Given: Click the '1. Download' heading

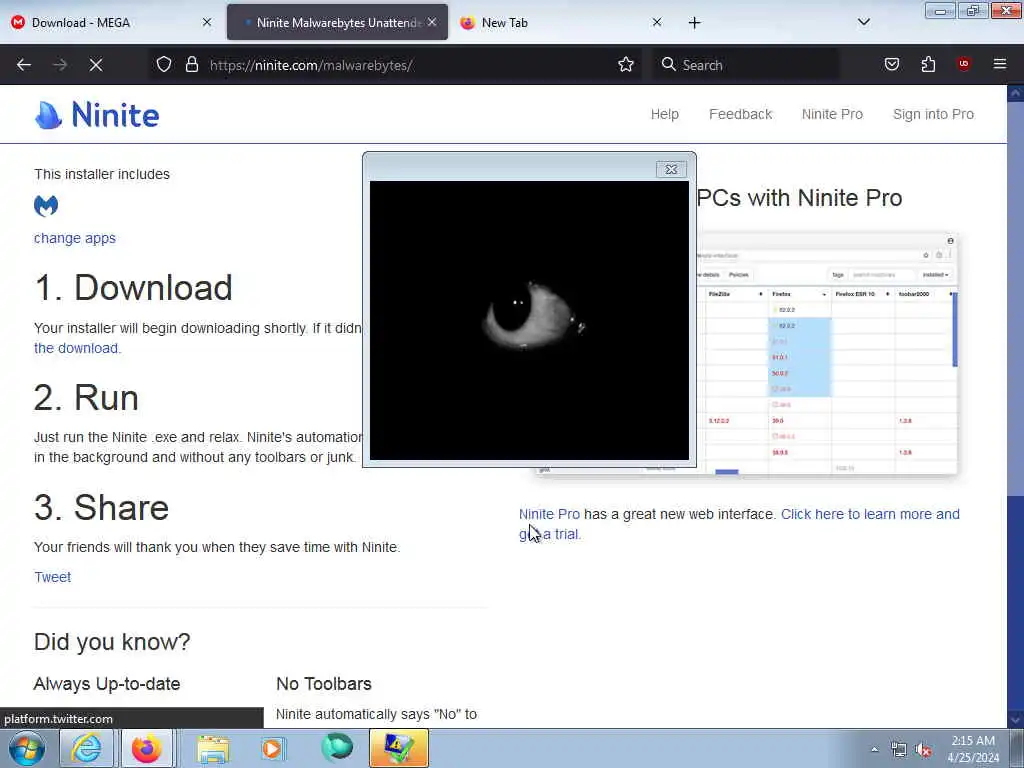Looking at the screenshot, I should 133,287.
